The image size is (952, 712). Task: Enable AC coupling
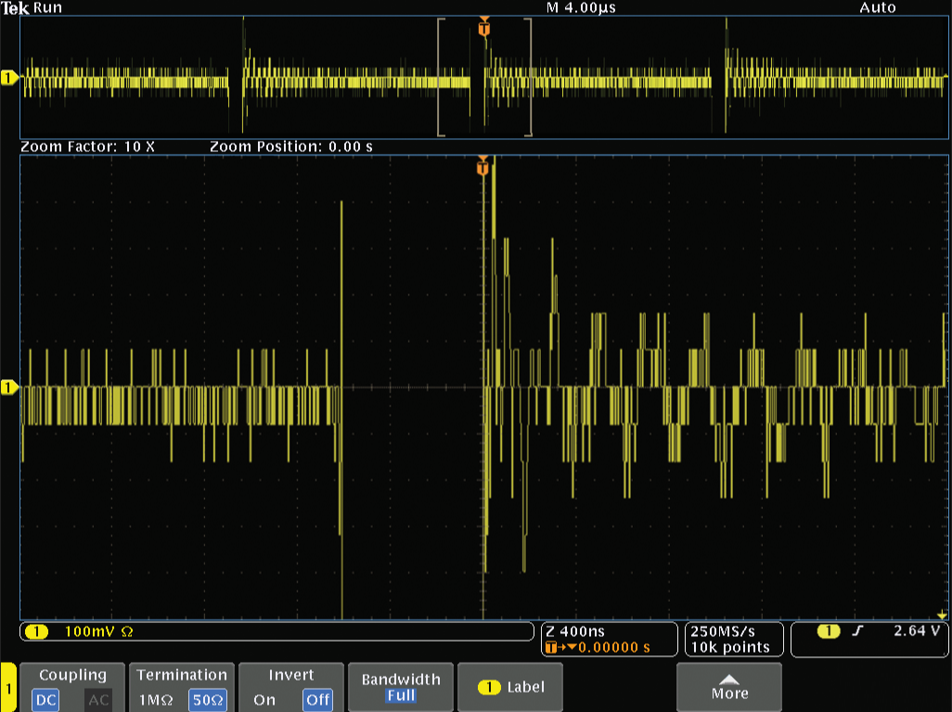tap(99, 700)
